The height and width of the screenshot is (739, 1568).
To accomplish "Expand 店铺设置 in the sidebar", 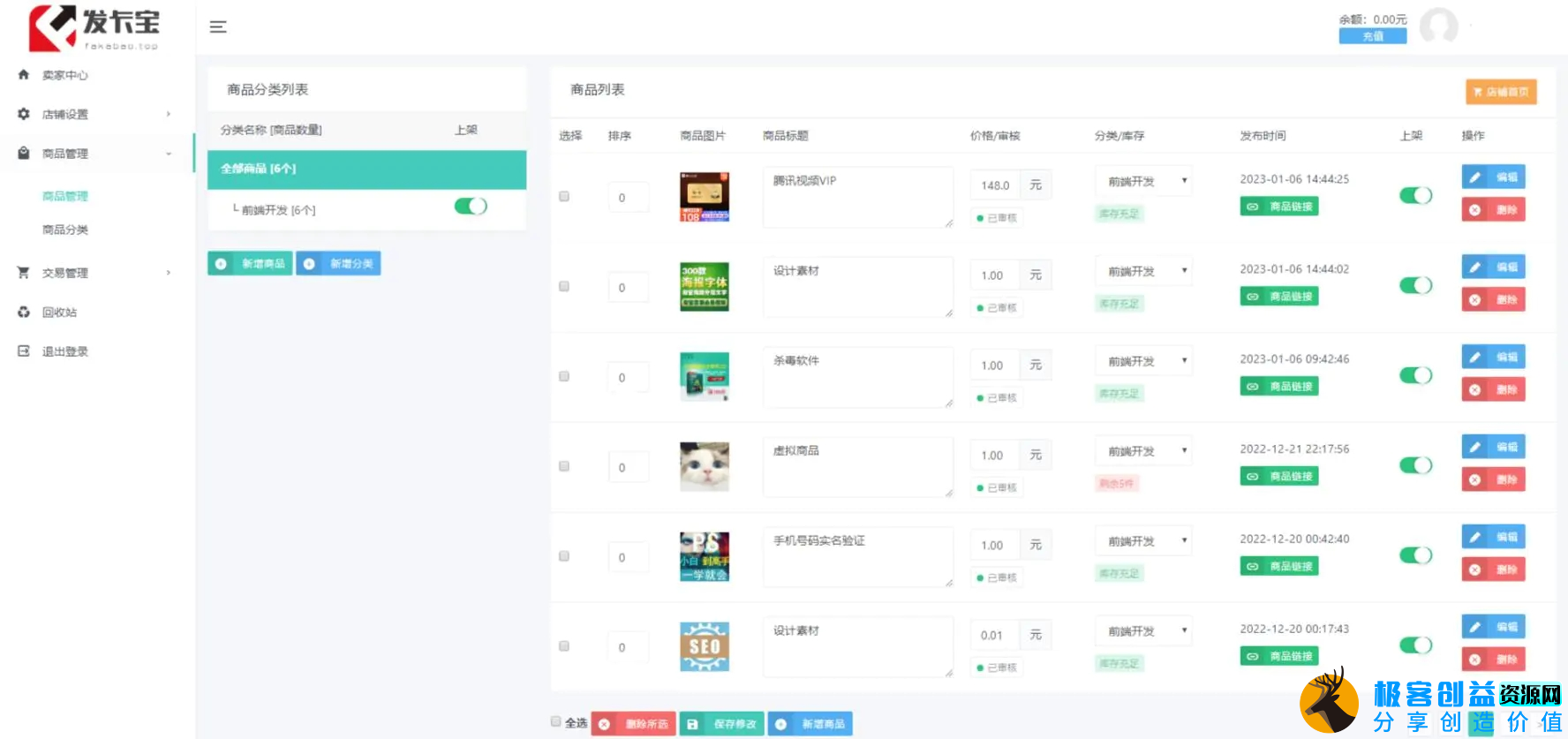I will tap(94, 114).
